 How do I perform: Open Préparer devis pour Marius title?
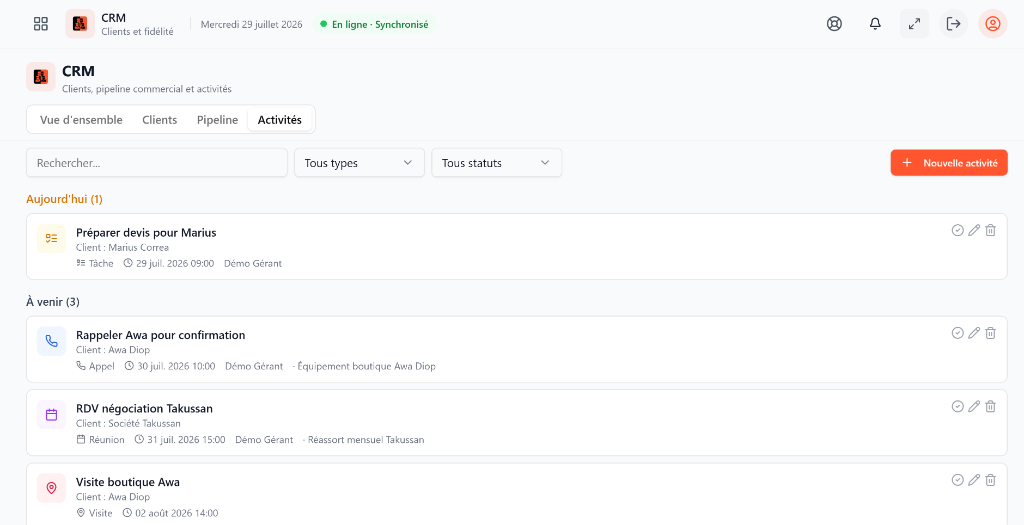coord(146,232)
